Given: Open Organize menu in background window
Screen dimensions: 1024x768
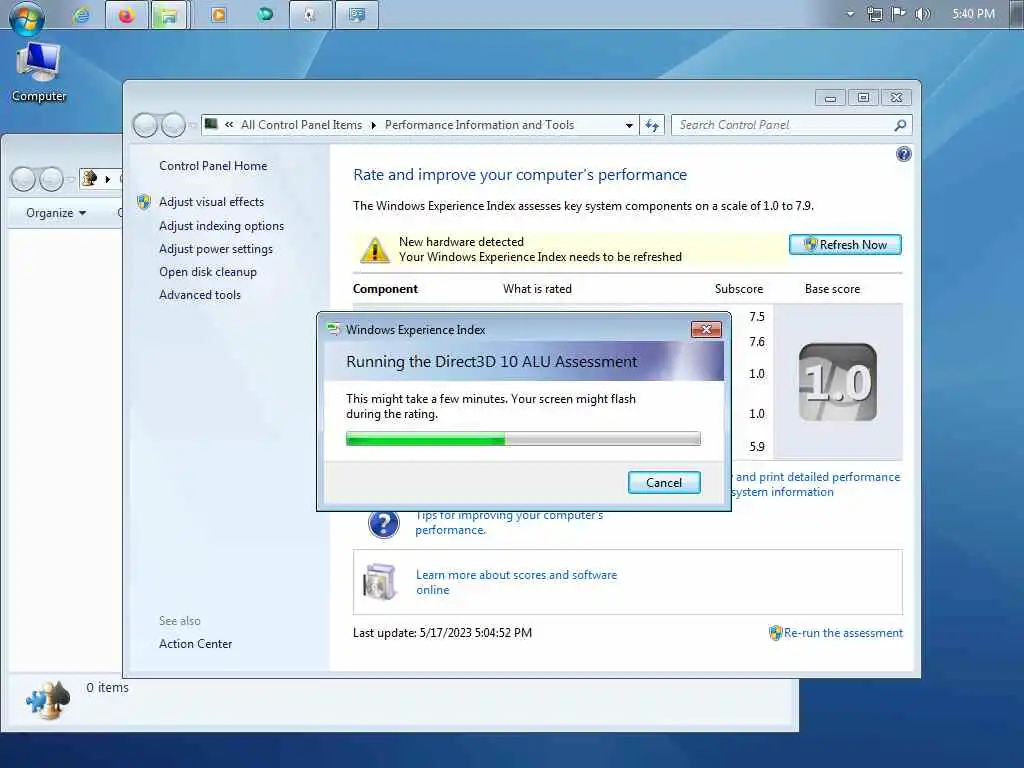Looking at the screenshot, I should [x=56, y=213].
